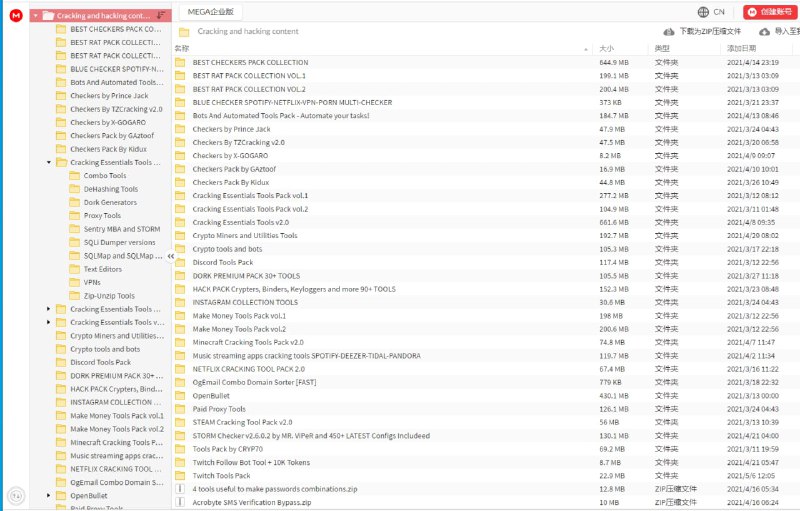Click the download as ZIP cloud icon
Screen dimensions: 800x511
668,32
